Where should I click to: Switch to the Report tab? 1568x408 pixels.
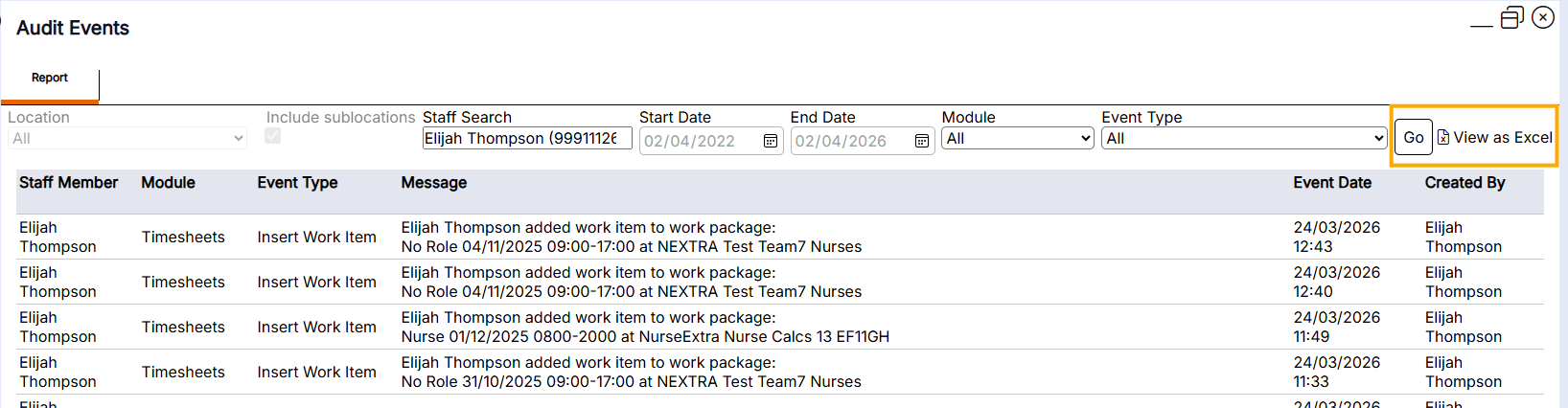50,79
